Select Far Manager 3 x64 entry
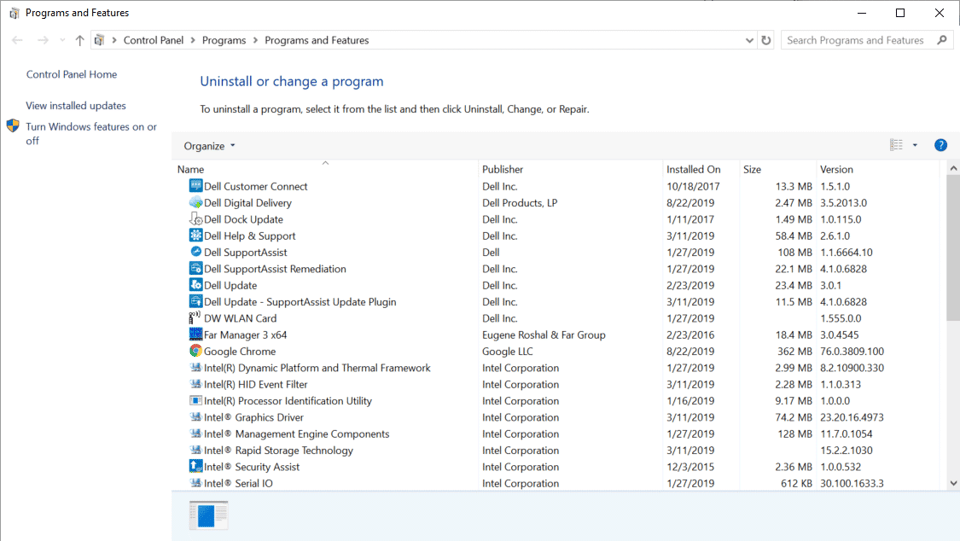 [x=245, y=335]
